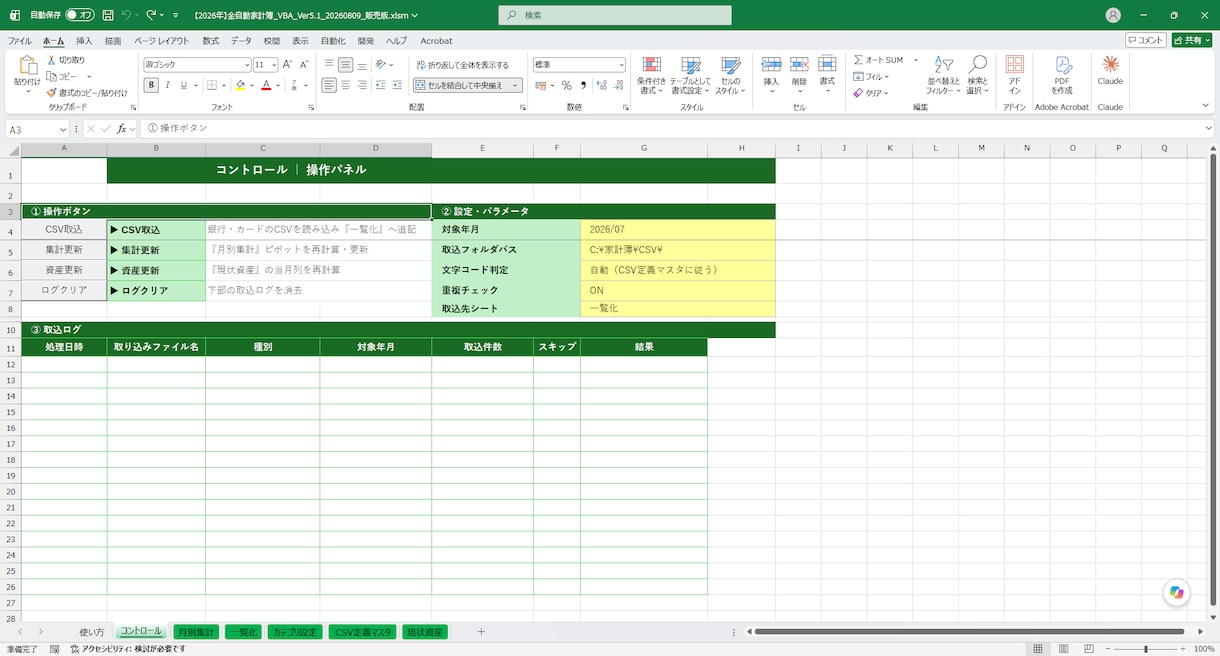This screenshot has height=656, width=1220.
Task: Toggle bold formatting with the B button
Action: [152, 85]
